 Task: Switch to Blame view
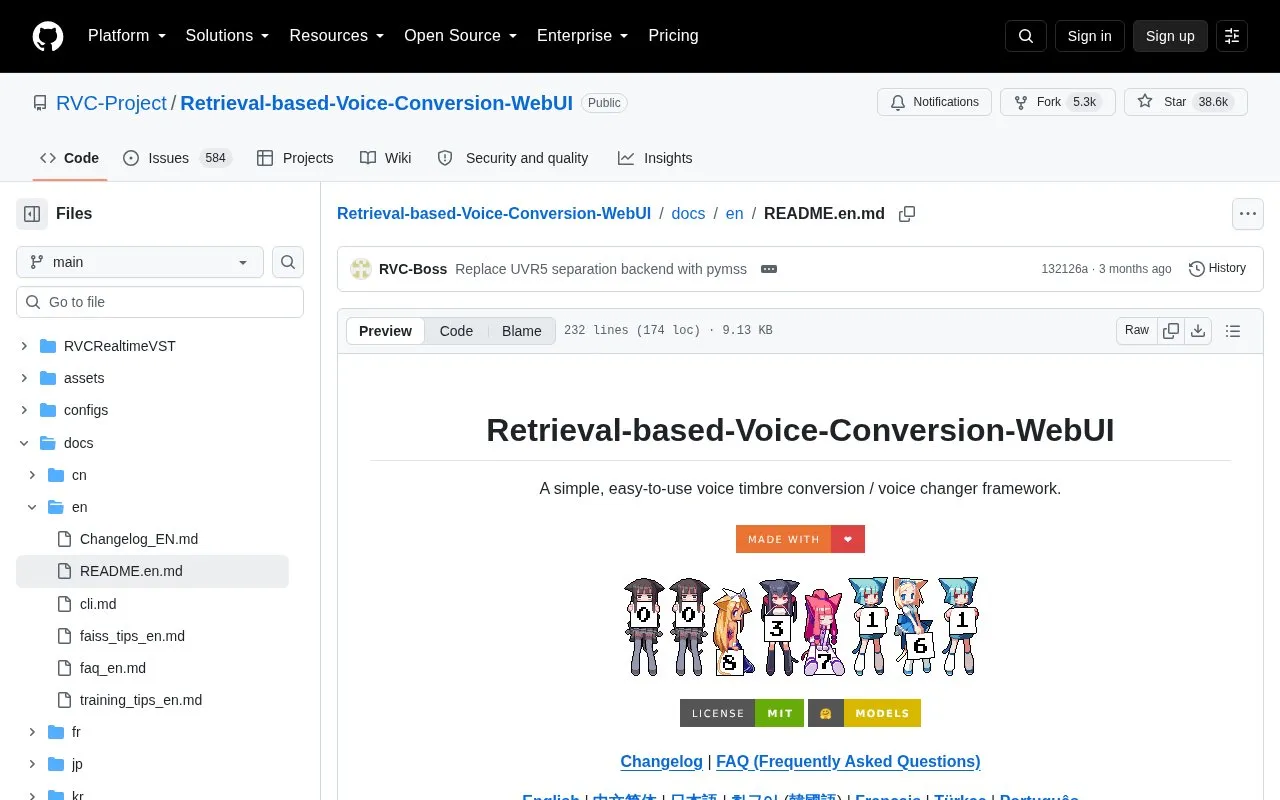521,331
